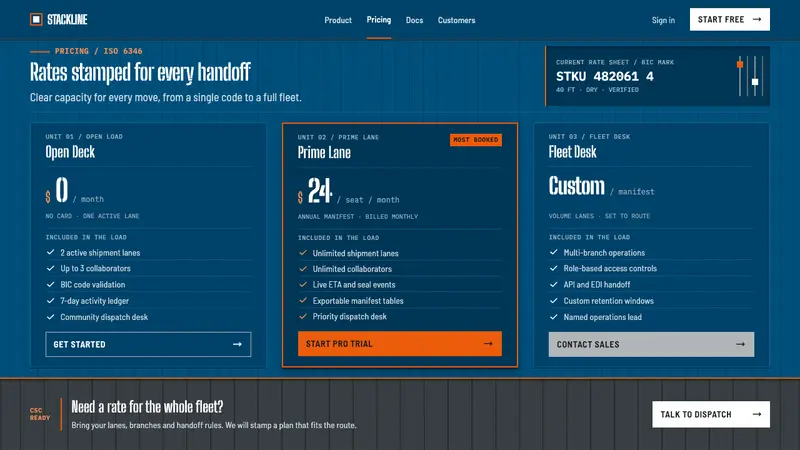Click checkmark beside Up to 3 collaborators

51,268
